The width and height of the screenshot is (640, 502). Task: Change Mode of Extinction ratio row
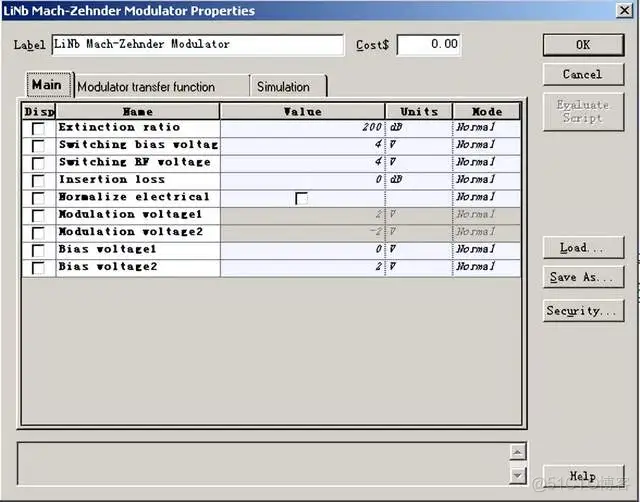pyautogui.click(x=487, y=128)
